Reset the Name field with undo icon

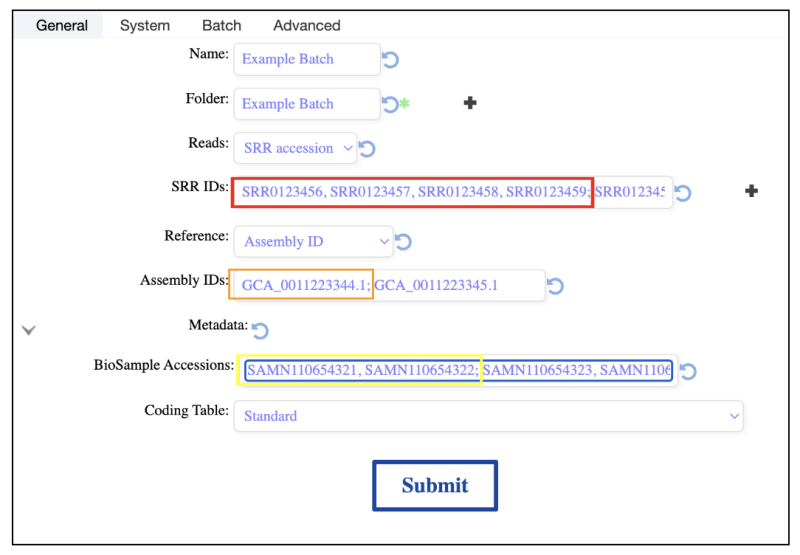pyautogui.click(x=390, y=60)
